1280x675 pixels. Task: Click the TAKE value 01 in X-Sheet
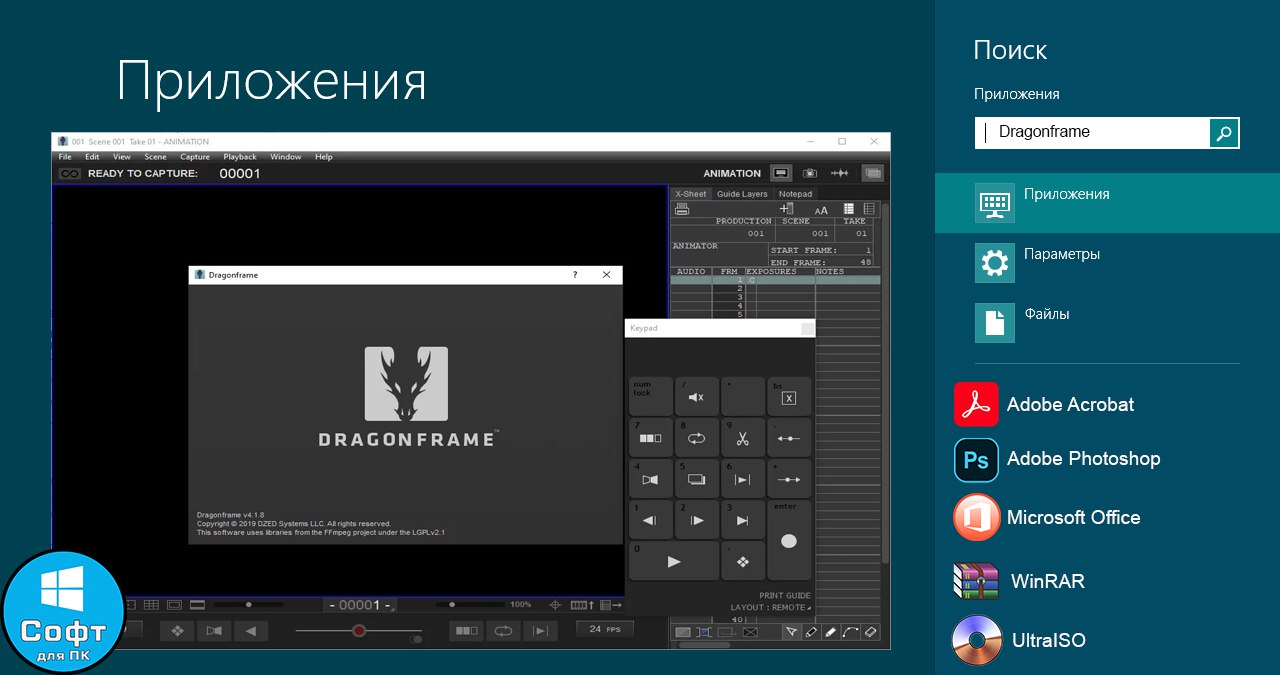[861, 234]
